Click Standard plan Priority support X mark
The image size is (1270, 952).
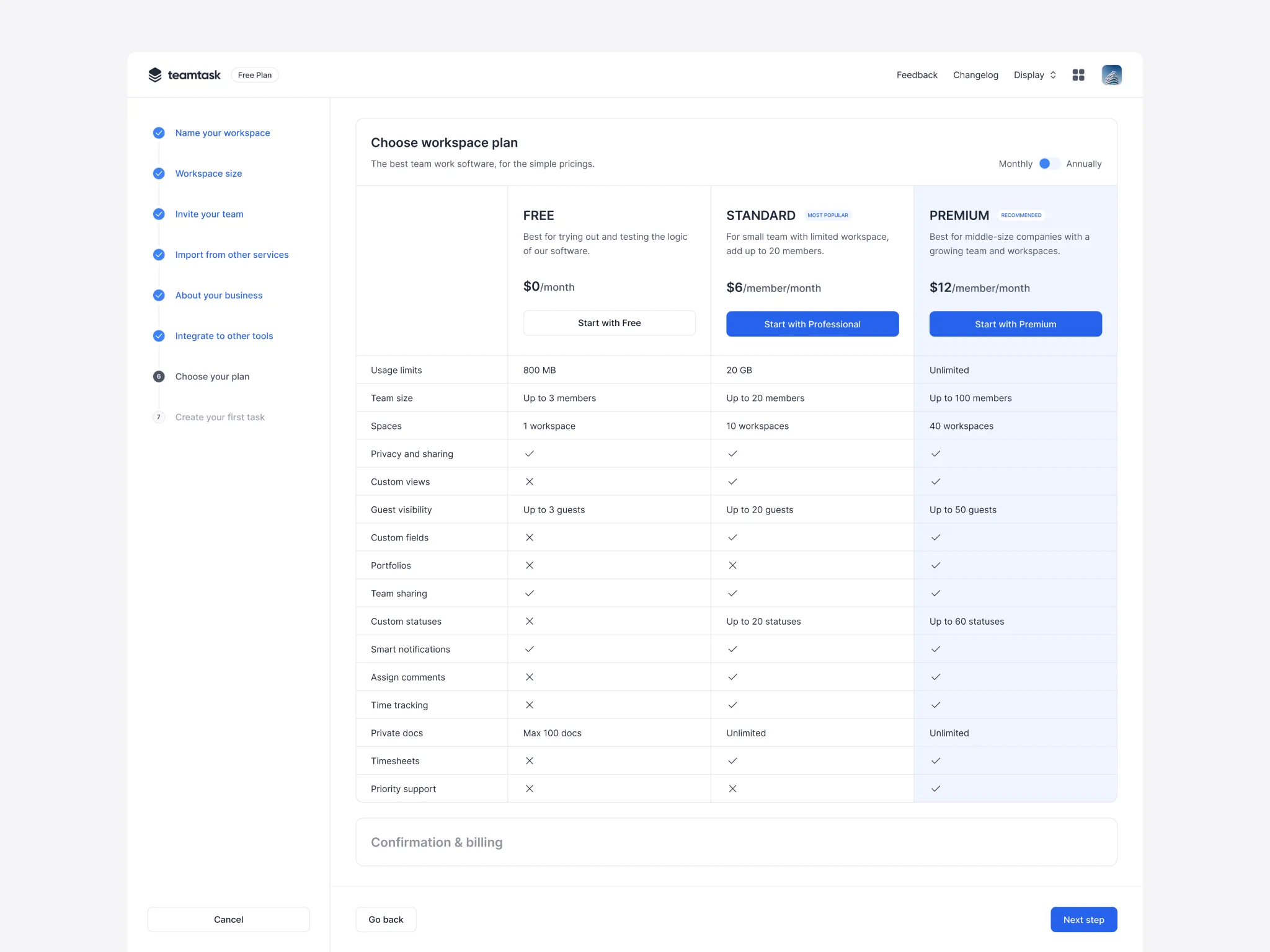tap(732, 788)
